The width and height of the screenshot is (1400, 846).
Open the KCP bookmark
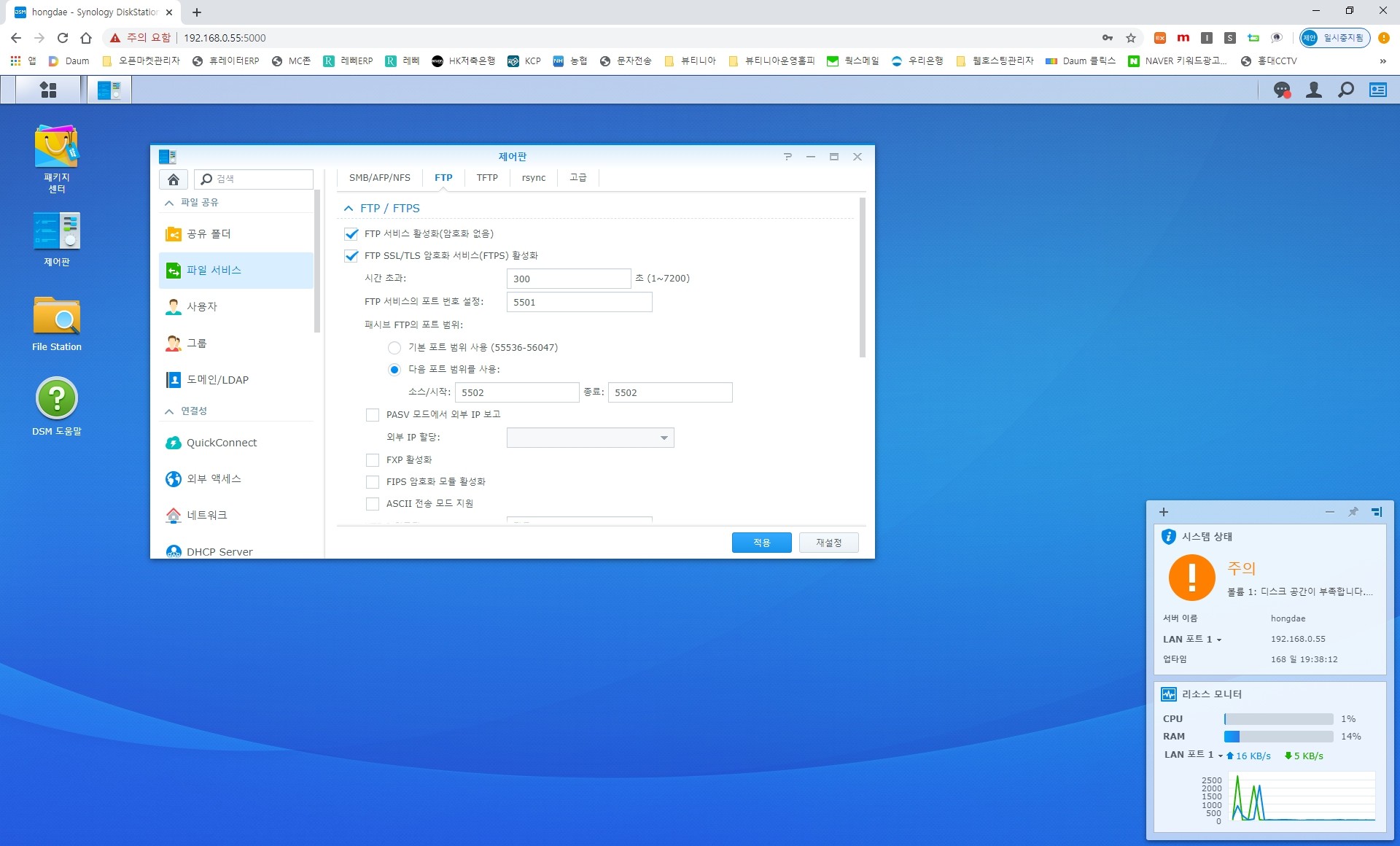coord(524,61)
